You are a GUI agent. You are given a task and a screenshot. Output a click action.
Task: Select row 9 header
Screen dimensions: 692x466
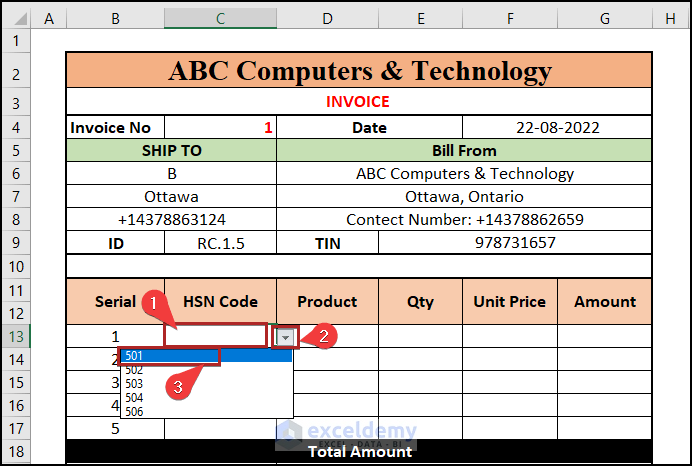point(16,243)
